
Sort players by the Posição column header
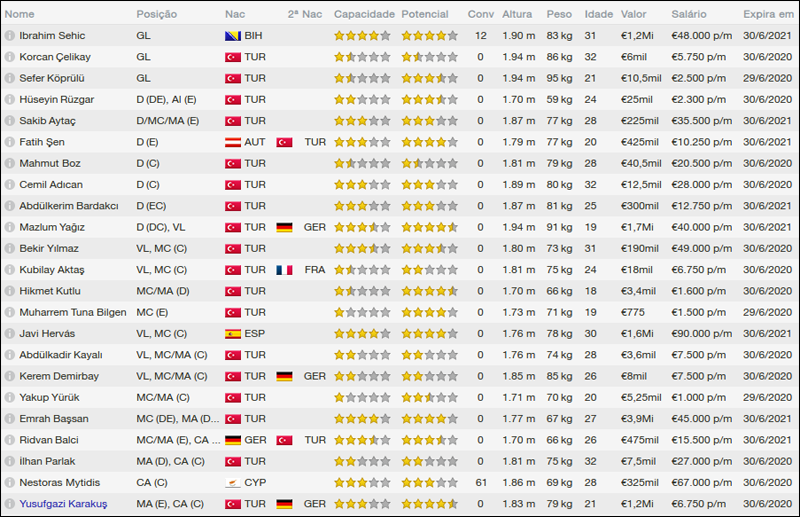point(157,15)
